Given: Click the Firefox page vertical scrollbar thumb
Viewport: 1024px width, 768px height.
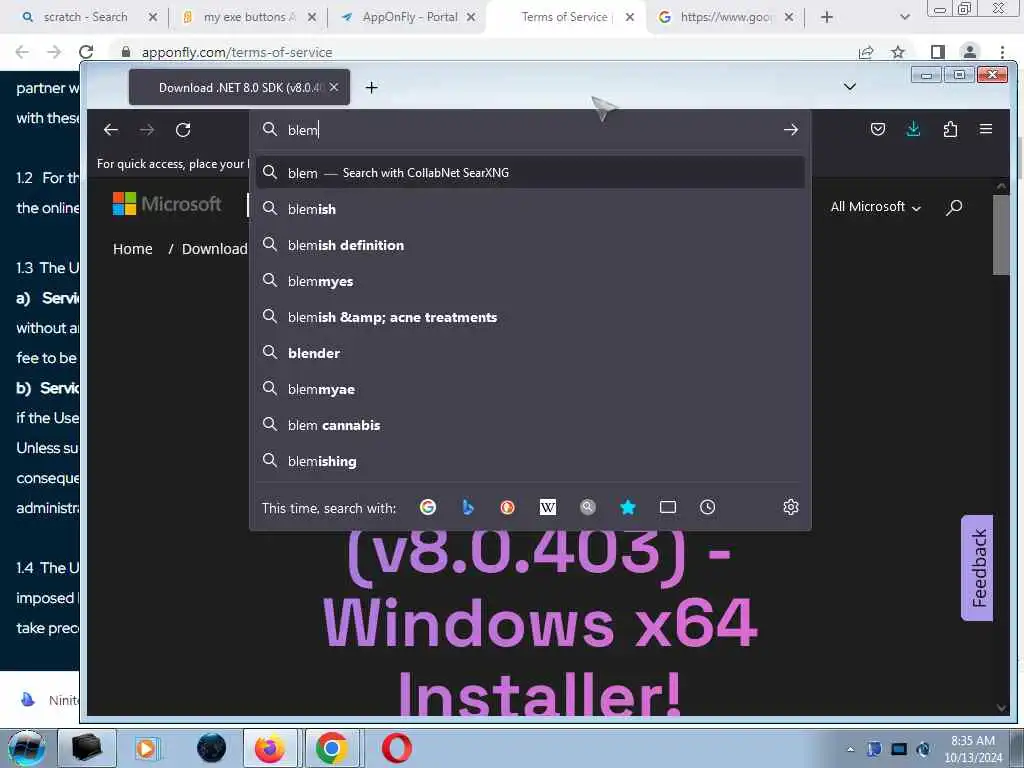Looking at the screenshot, I should point(1000,235).
